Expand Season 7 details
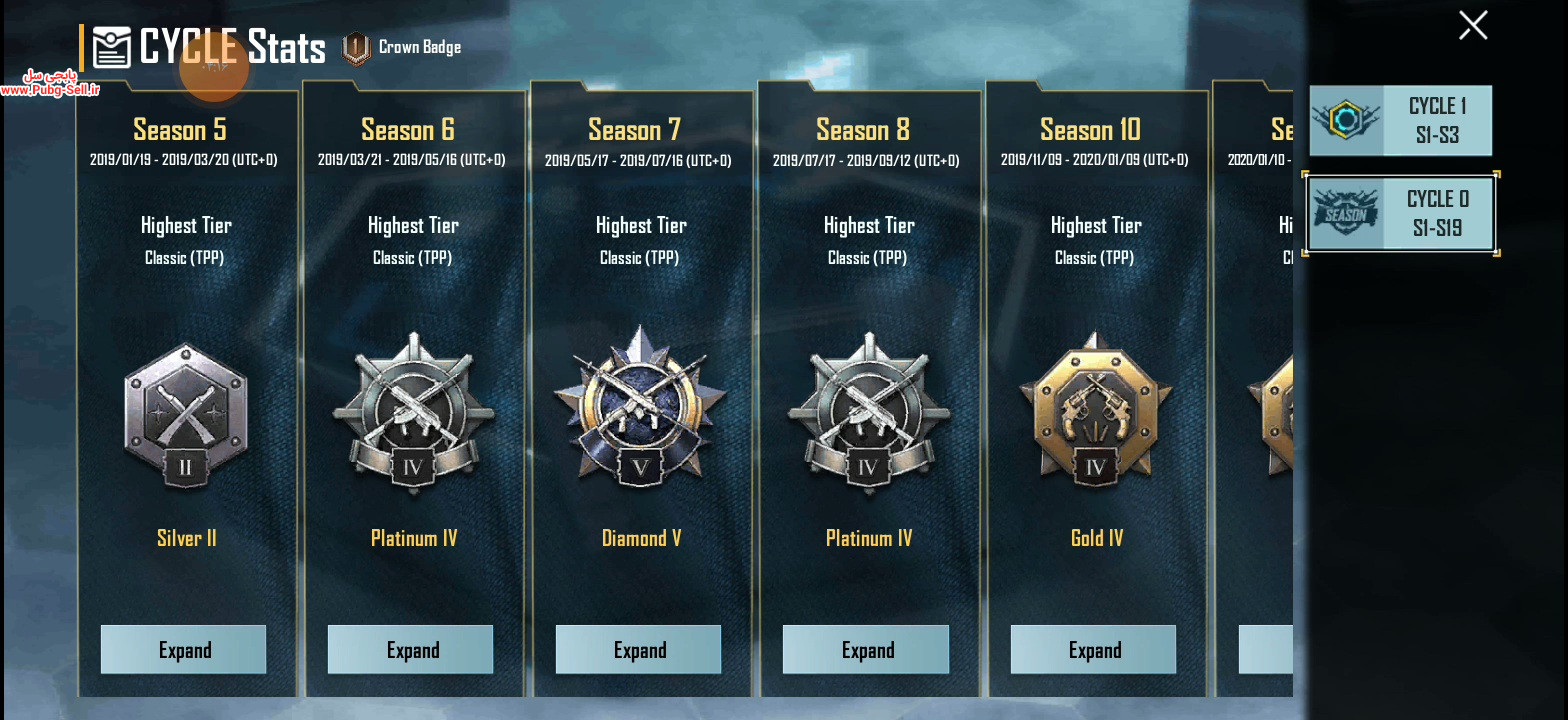Viewport: 1568px width, 720px height. click(639, 650)
